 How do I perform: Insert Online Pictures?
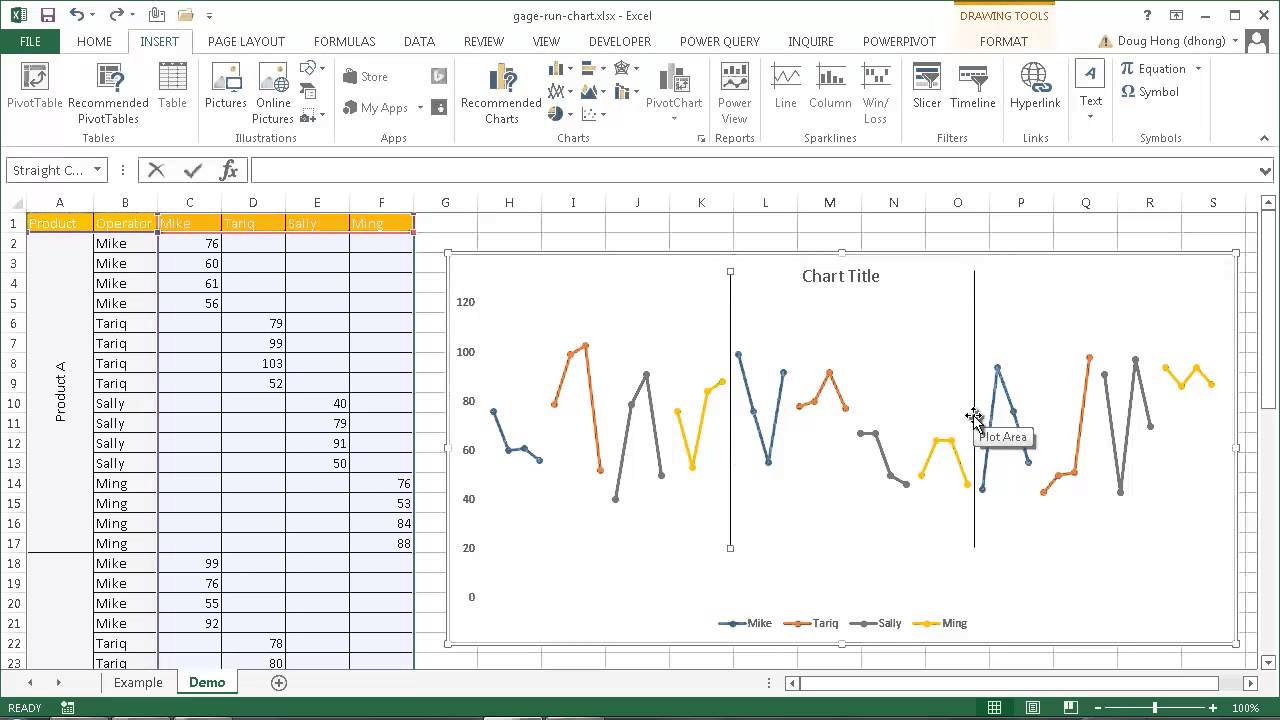pos(273,93)
